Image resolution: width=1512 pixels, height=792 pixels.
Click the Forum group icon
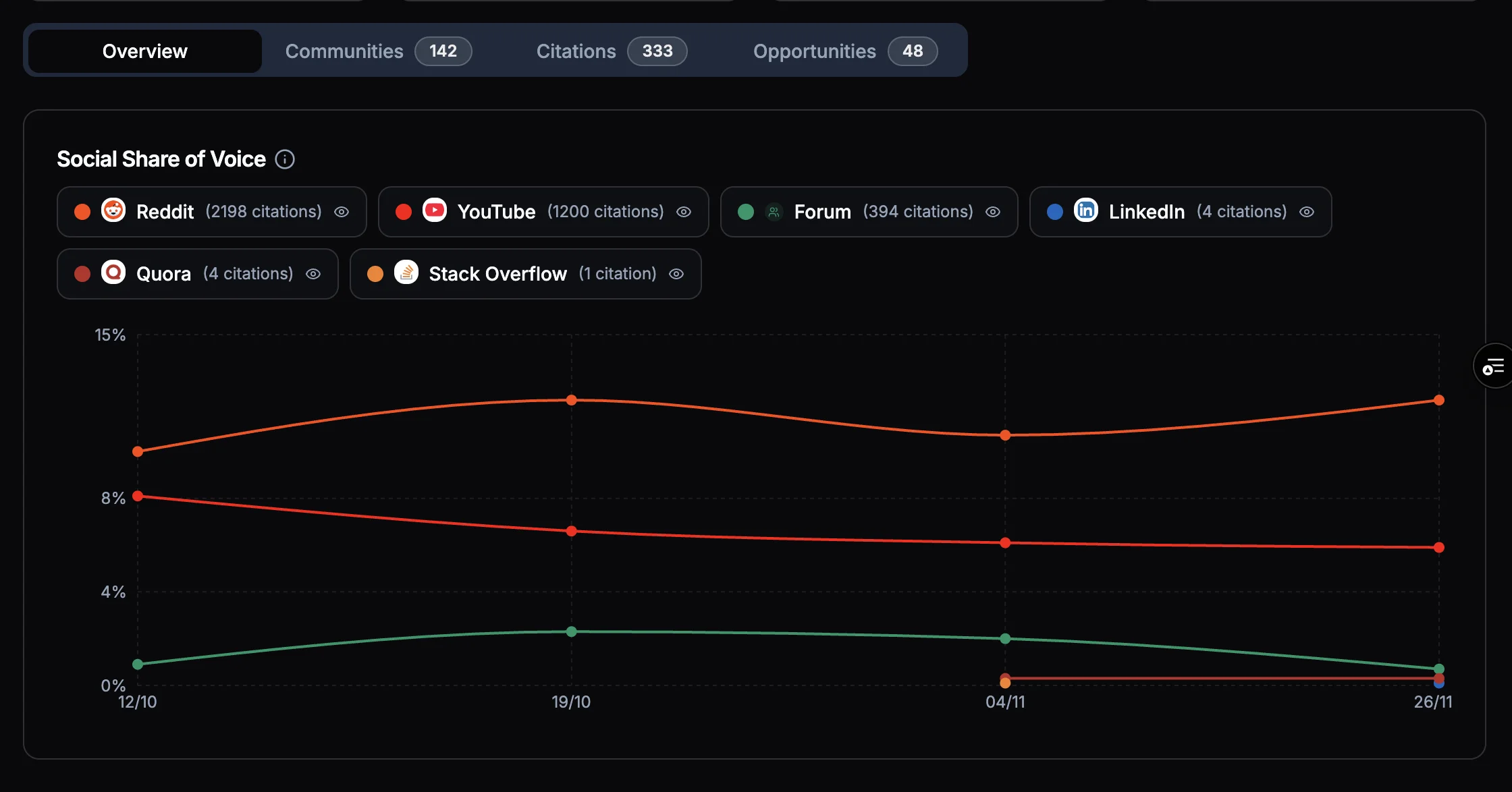[772, 211]
